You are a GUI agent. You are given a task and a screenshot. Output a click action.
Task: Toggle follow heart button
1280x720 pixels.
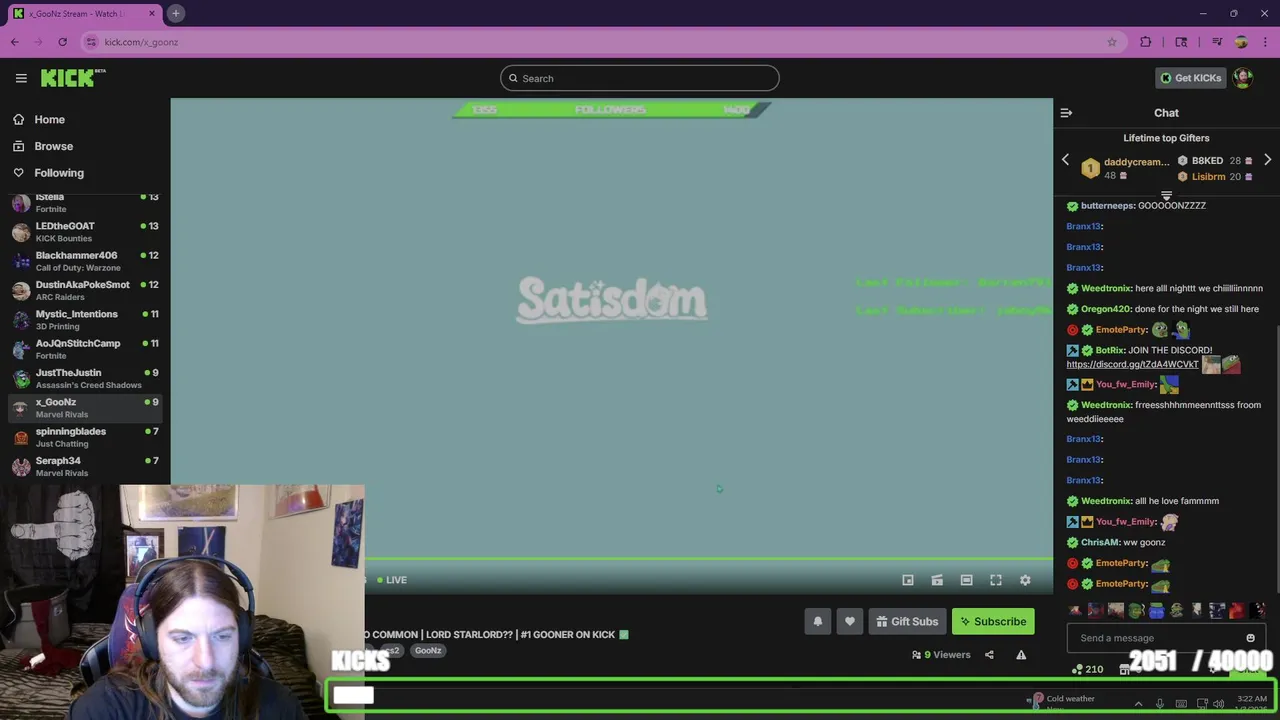[850, 621]
